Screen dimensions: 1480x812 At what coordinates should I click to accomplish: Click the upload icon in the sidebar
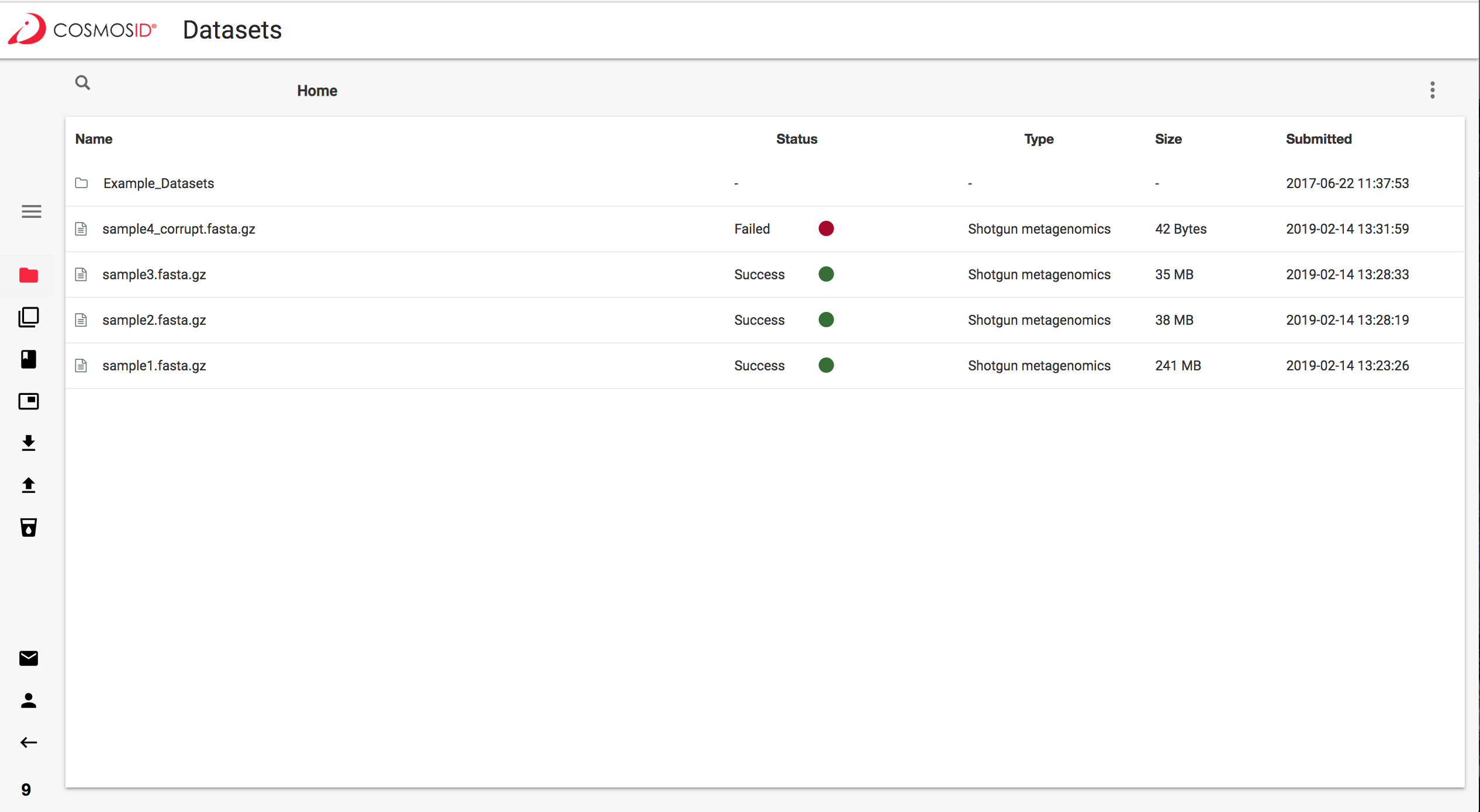click(29, 485)
